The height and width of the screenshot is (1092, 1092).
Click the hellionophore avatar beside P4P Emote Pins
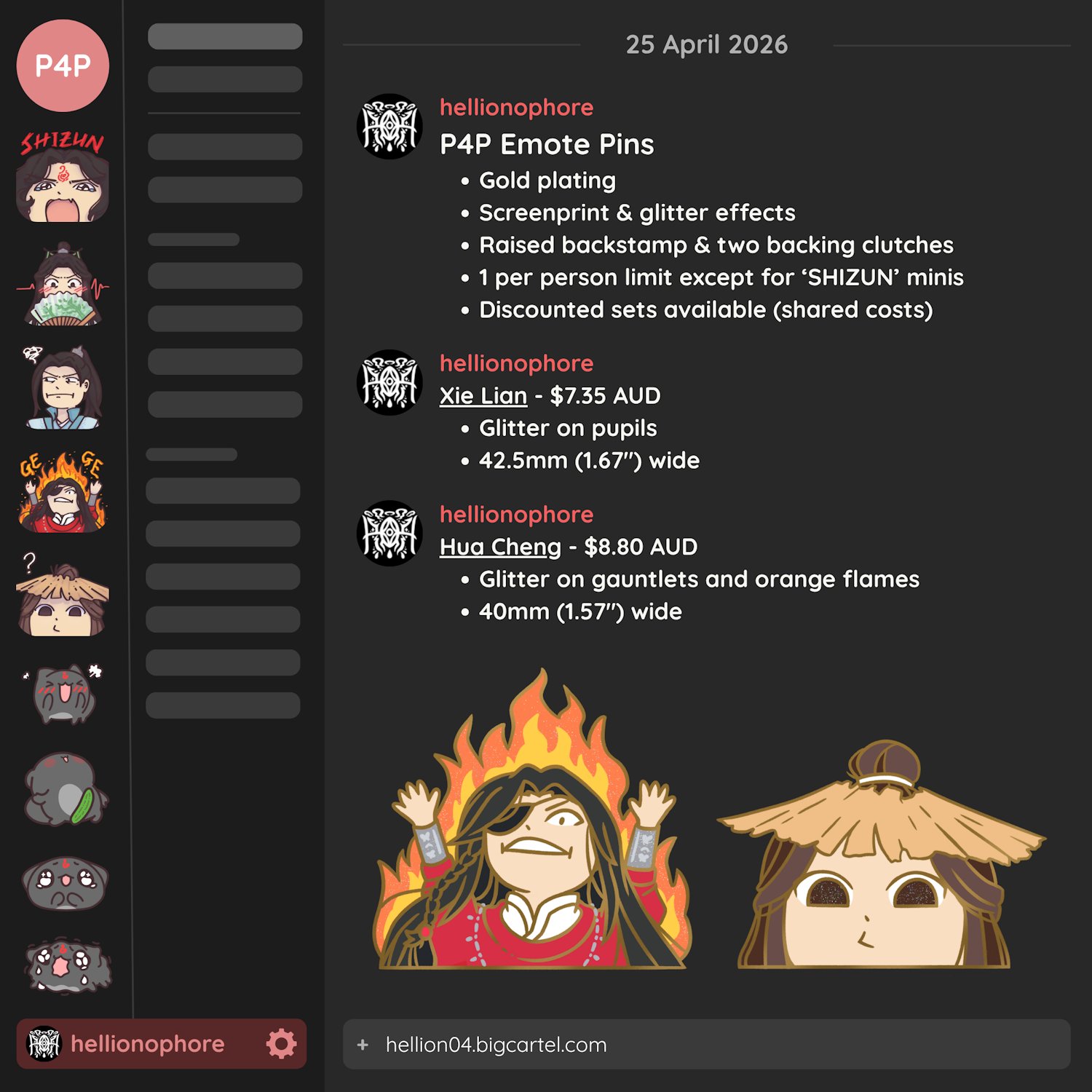click(x=389, y=126)
